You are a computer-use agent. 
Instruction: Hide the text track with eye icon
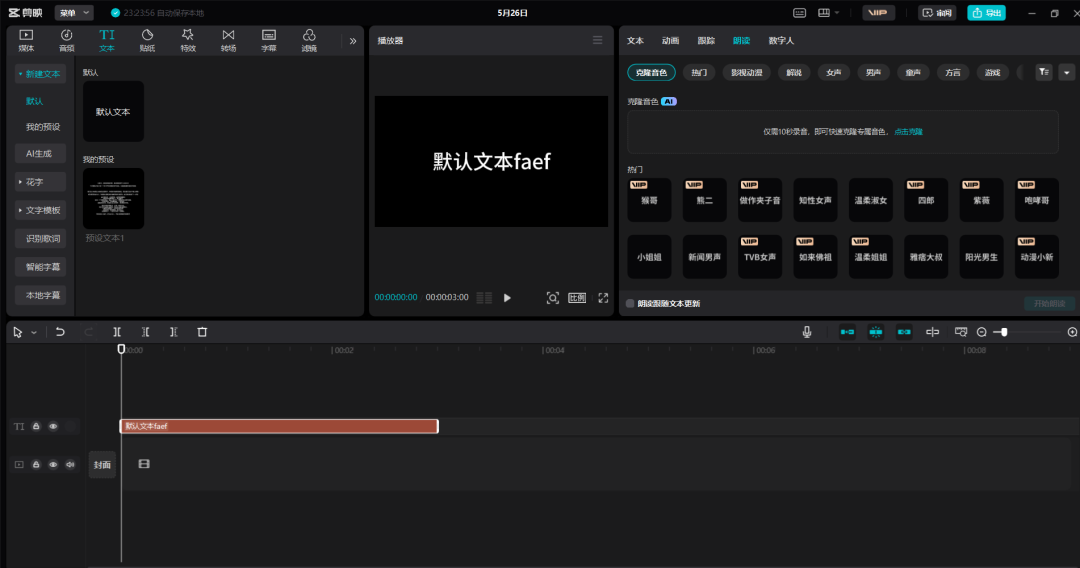click(x=53, y=426)
